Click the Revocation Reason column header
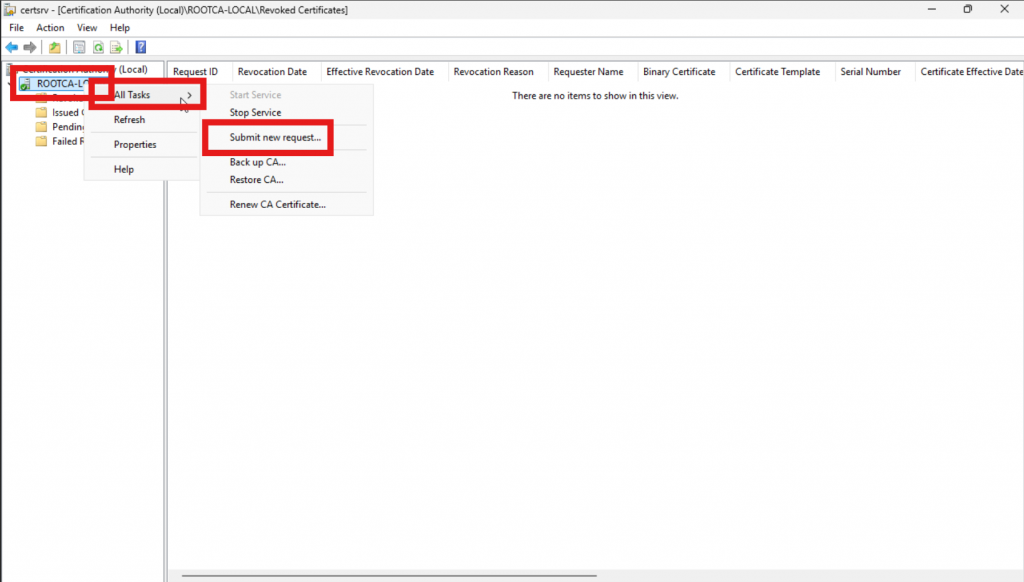 [493, 72]
